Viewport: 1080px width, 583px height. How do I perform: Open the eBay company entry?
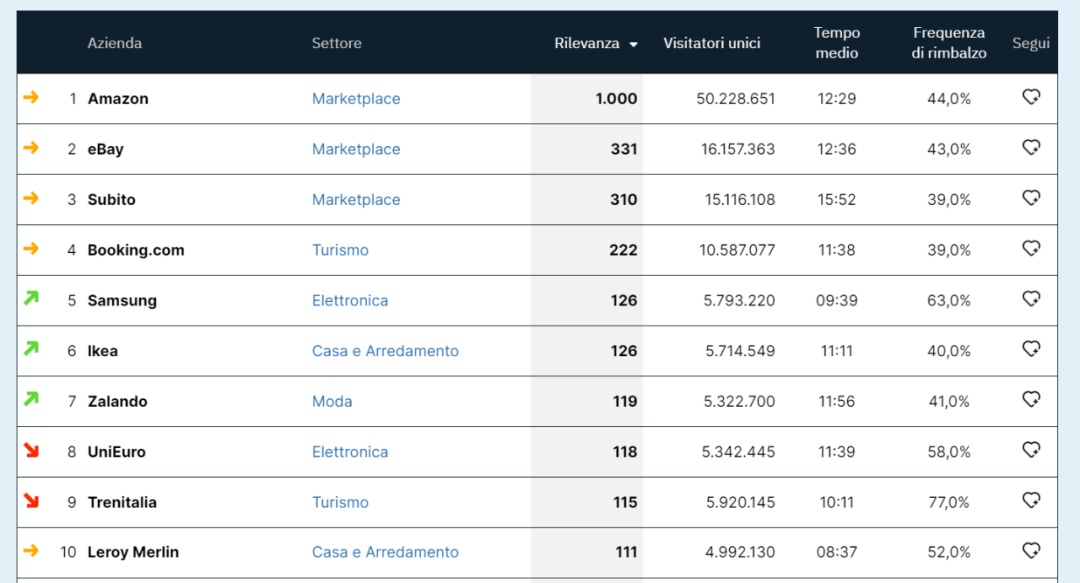click(105, 149)
